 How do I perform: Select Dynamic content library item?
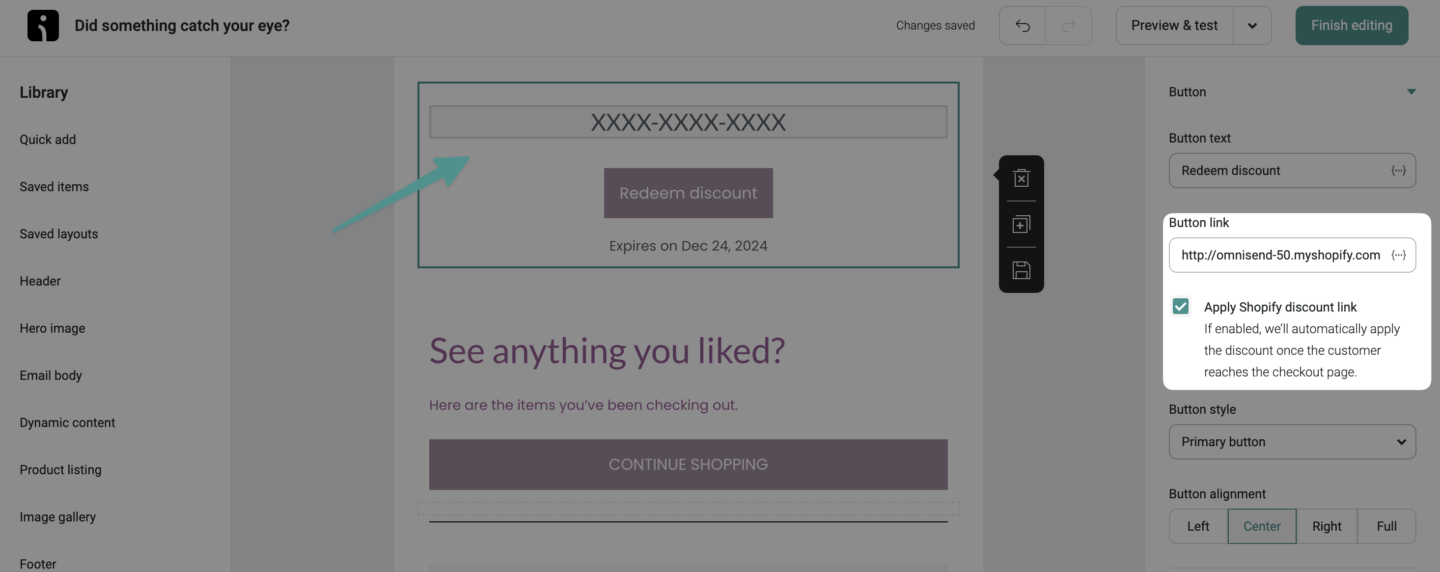[67, 423]
